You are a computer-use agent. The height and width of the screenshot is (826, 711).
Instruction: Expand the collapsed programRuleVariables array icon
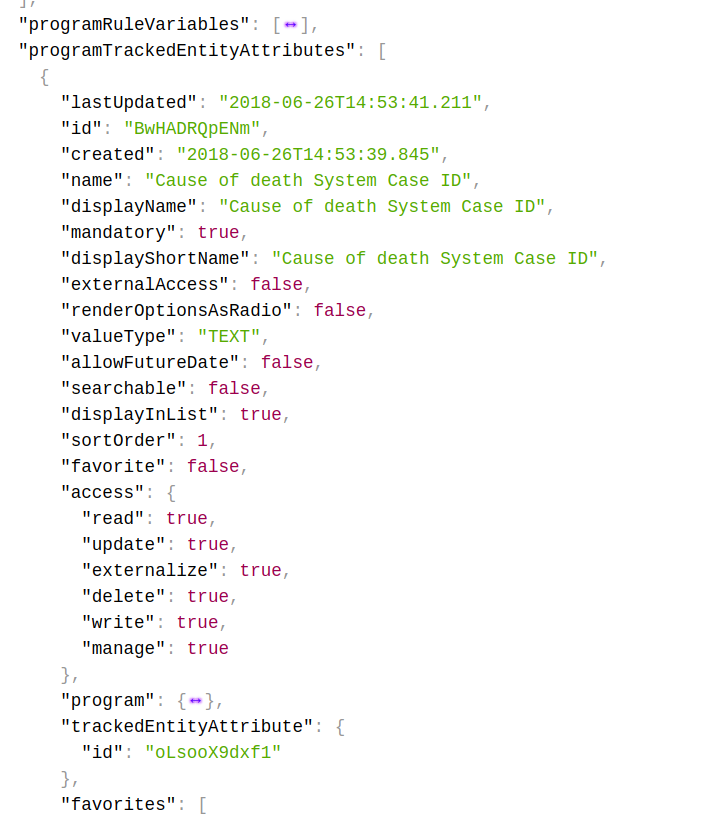coord(291,25)
